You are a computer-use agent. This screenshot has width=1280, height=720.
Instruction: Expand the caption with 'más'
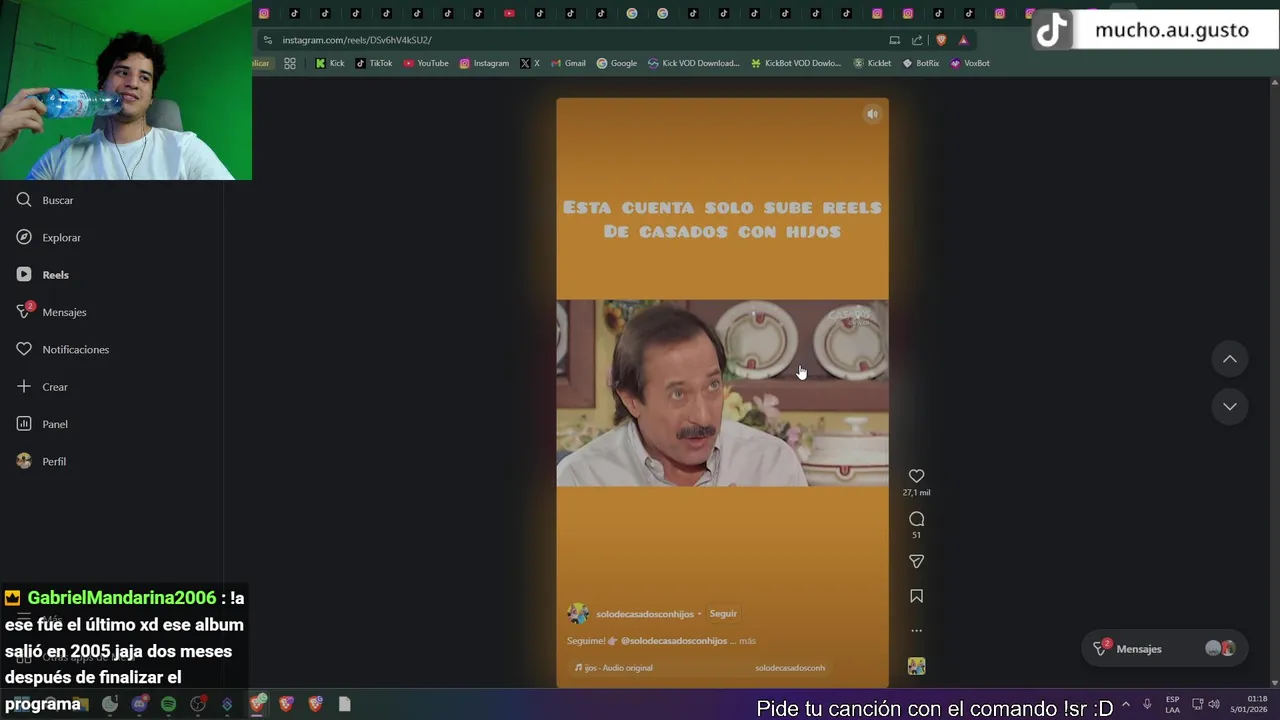[x=747, y=641]
